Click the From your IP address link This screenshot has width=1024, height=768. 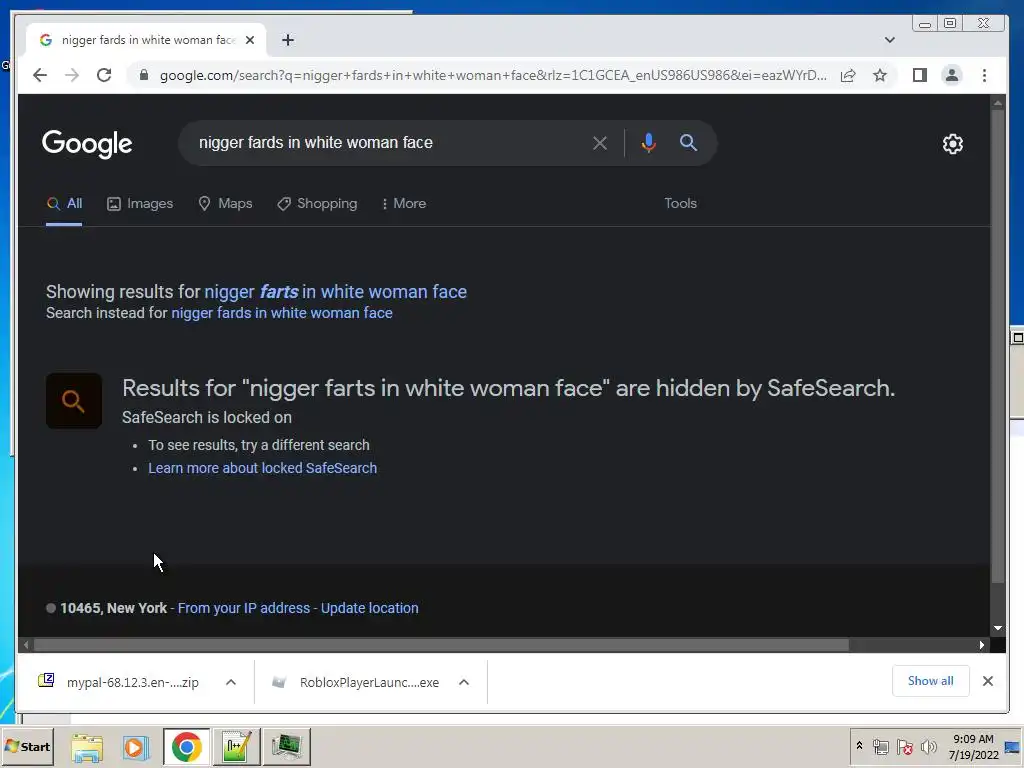point(244,608)
